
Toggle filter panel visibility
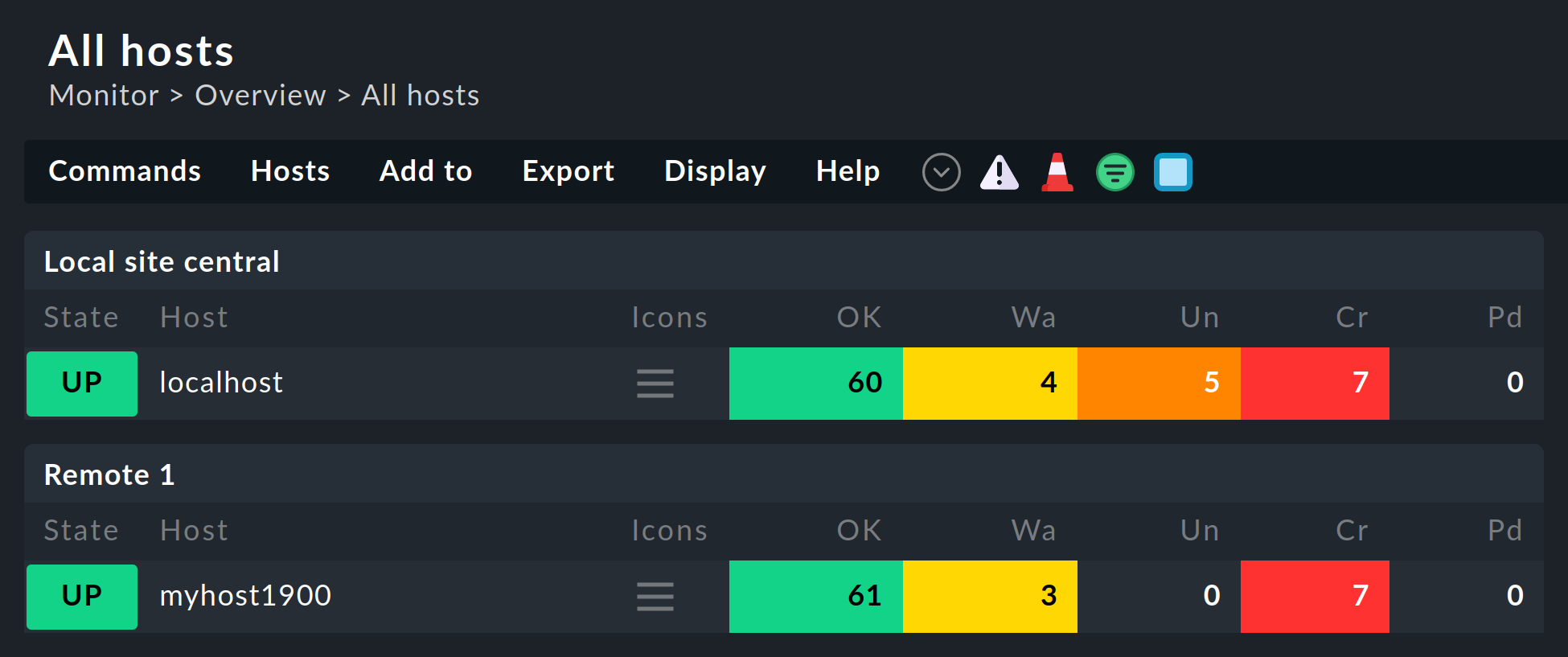click(1114, 171)
